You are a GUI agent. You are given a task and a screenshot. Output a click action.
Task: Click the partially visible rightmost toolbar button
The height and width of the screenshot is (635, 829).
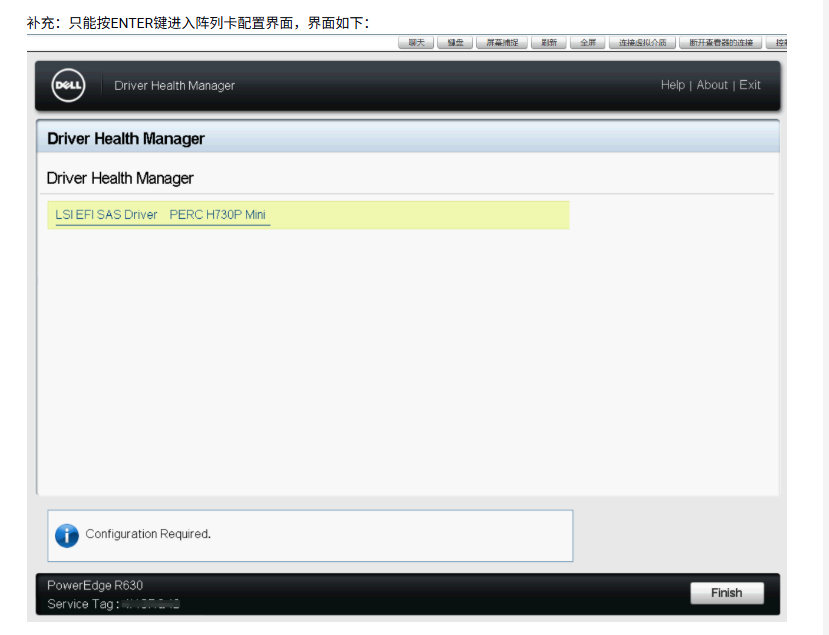click(778, 43)
